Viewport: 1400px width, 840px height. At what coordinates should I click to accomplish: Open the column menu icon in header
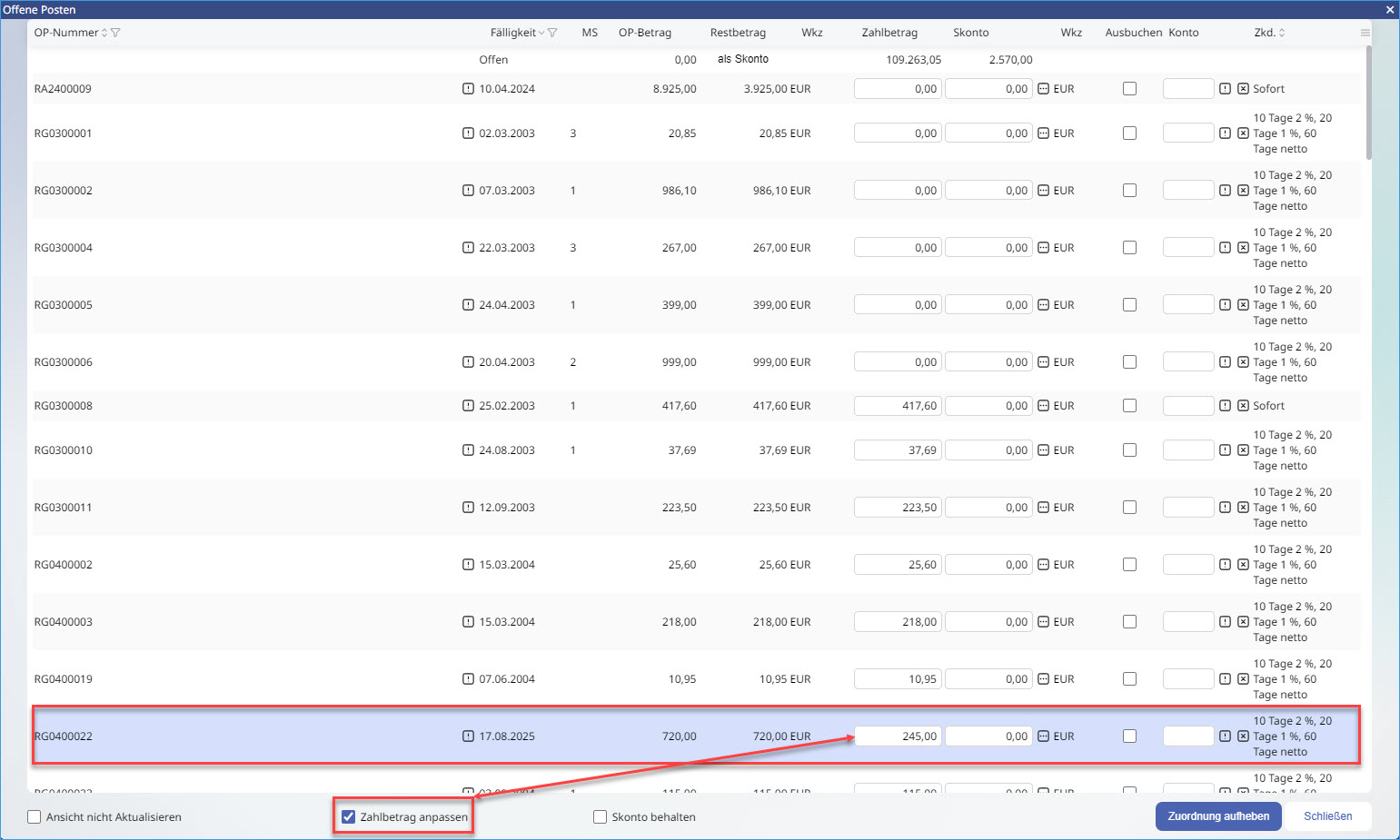1365,33
